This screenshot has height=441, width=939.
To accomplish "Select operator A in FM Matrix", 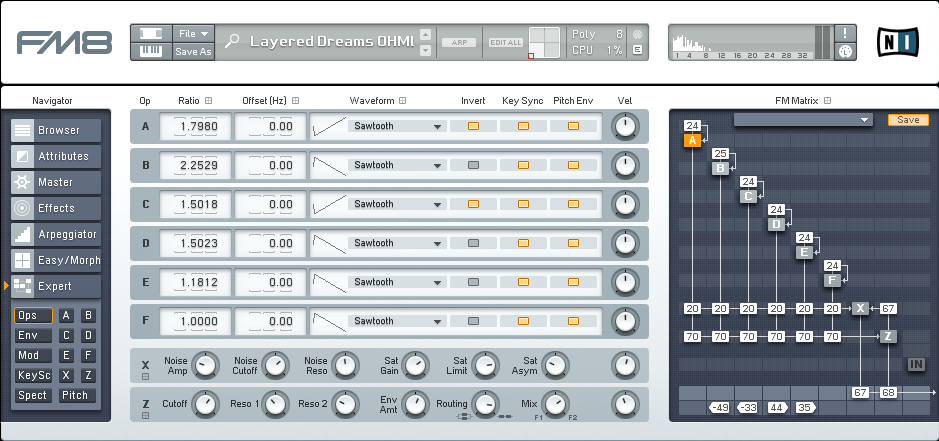I will pos(692,141).
